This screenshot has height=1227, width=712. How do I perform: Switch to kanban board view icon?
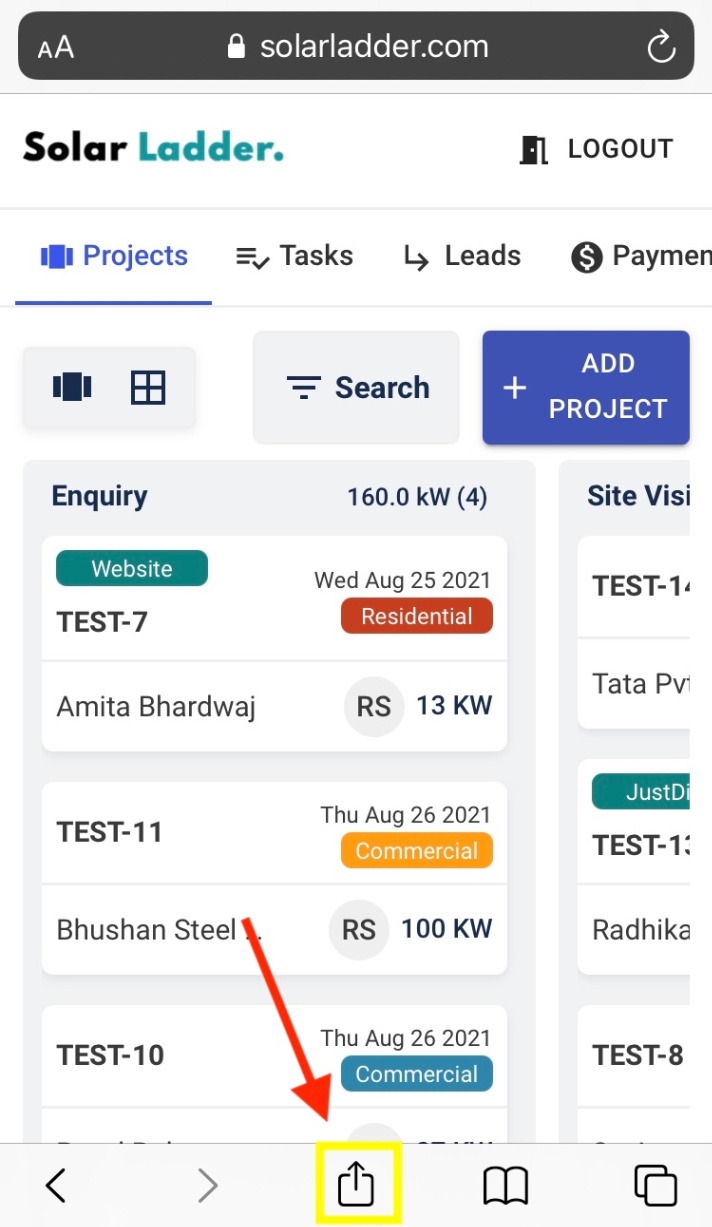pos(72,387)
